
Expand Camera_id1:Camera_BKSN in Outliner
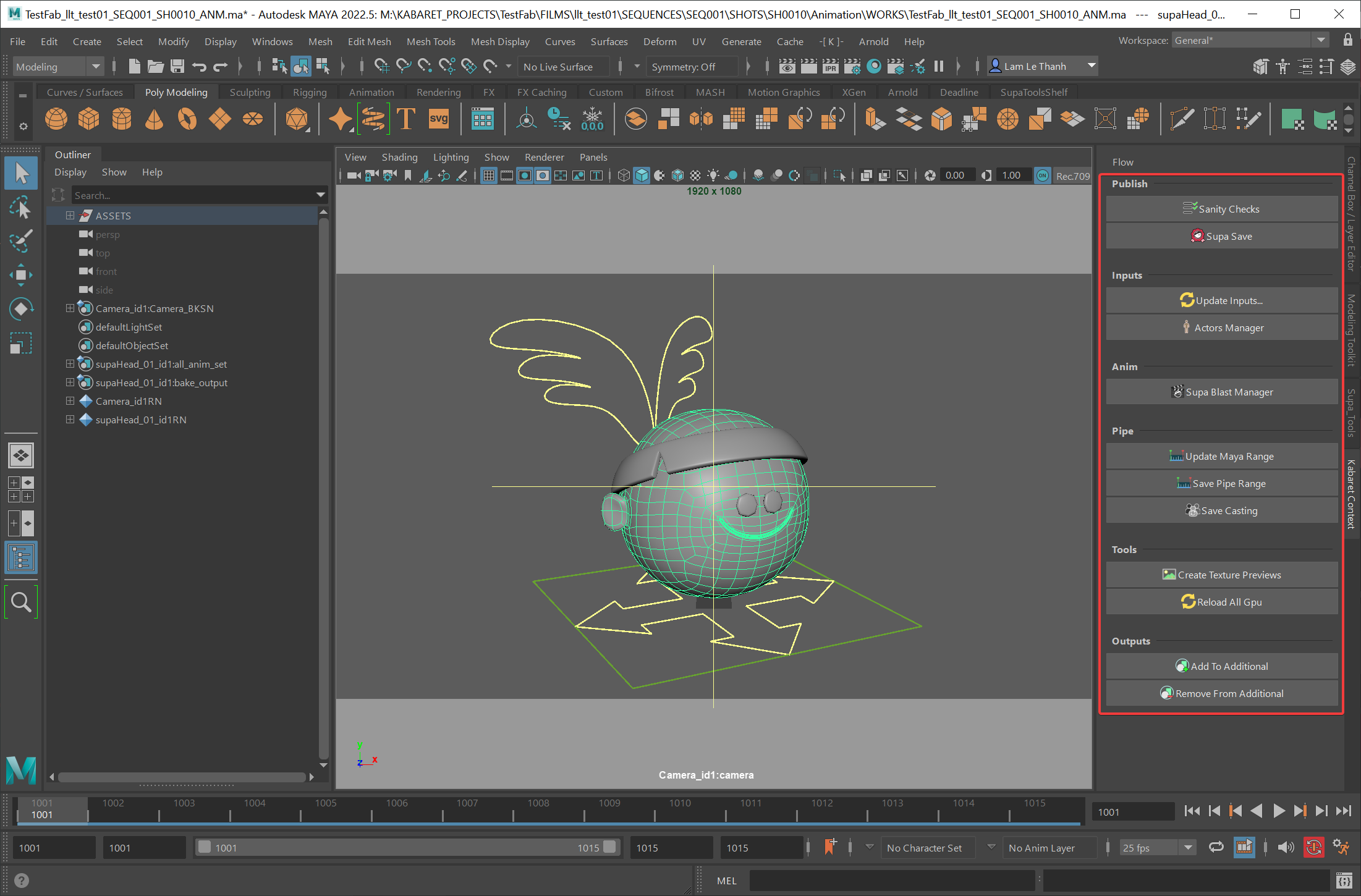(x=70, y=308)
